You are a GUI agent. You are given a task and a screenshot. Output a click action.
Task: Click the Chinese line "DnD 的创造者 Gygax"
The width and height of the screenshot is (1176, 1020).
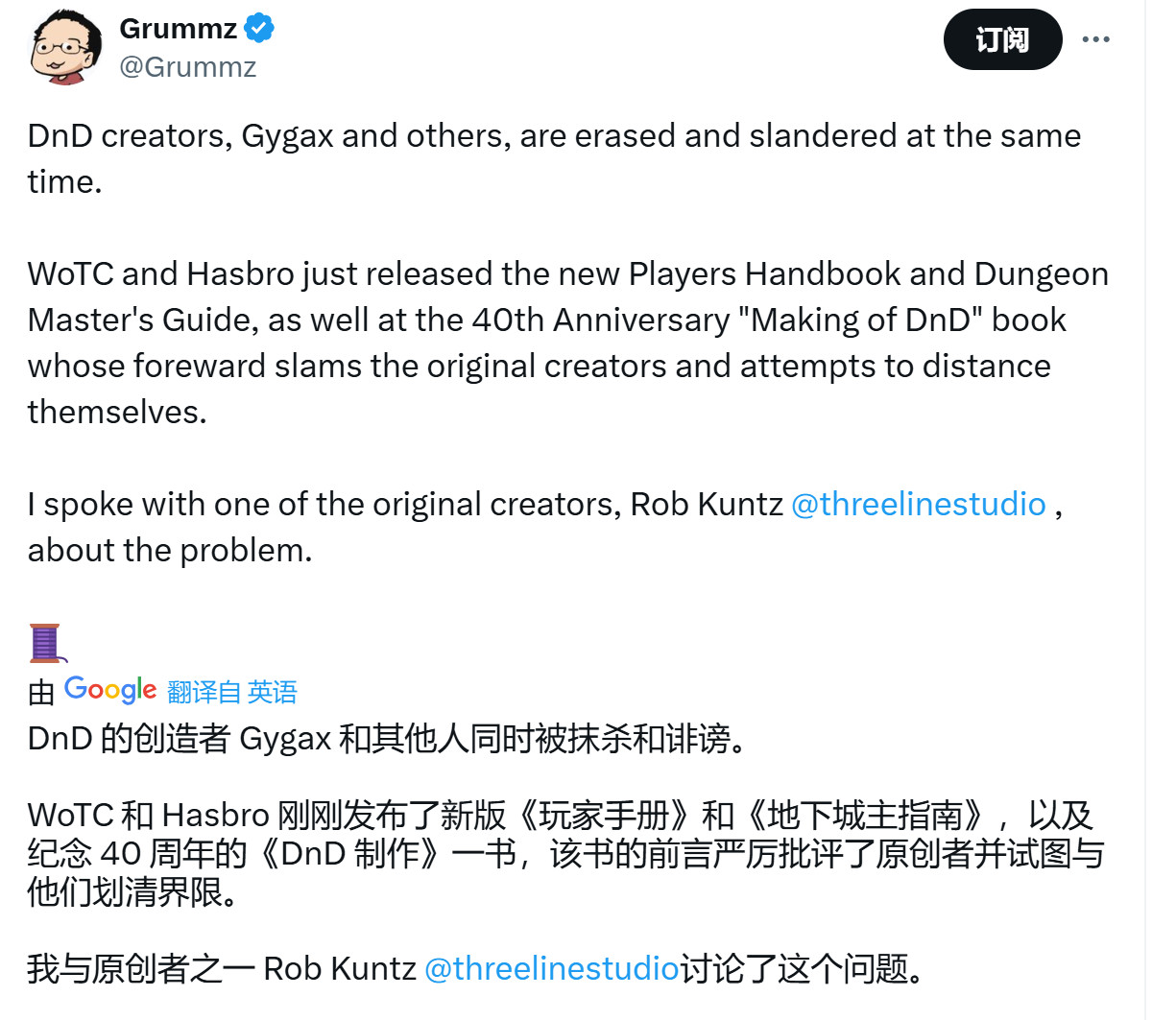(x=386, y=739)
